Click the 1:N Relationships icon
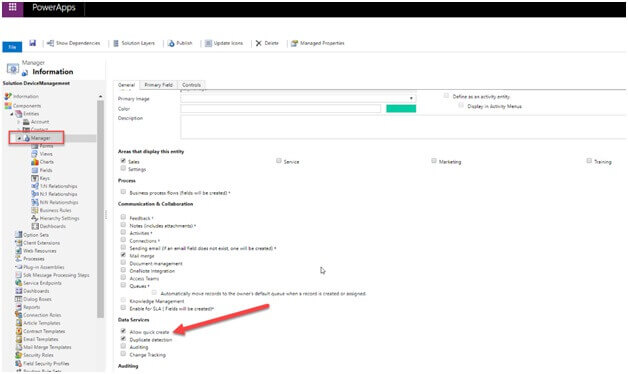This screenshot has height=374, width=628. [x=34, y=186]
